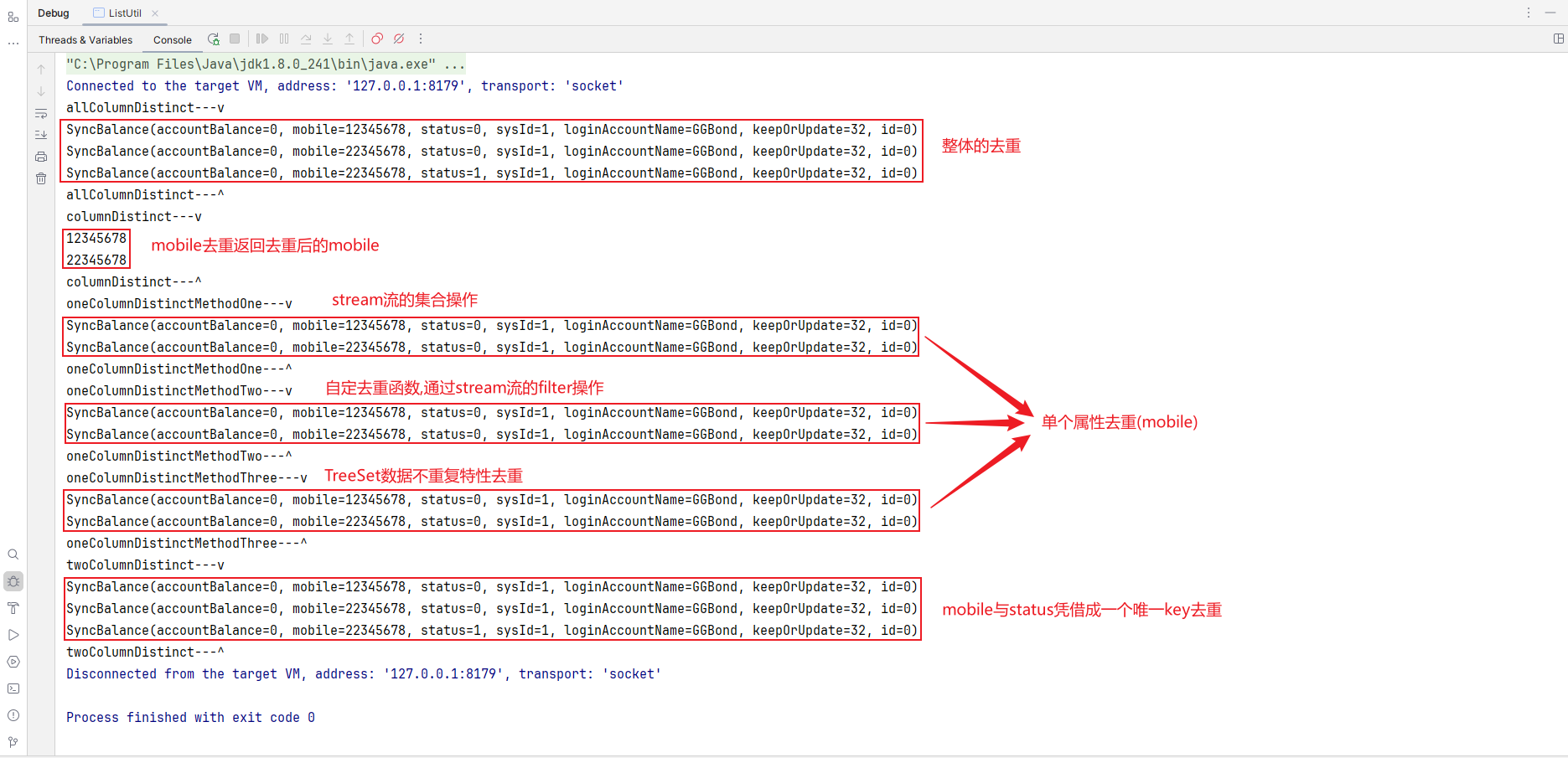
Task: Click Pause Program icon
Action: point(284,39)
